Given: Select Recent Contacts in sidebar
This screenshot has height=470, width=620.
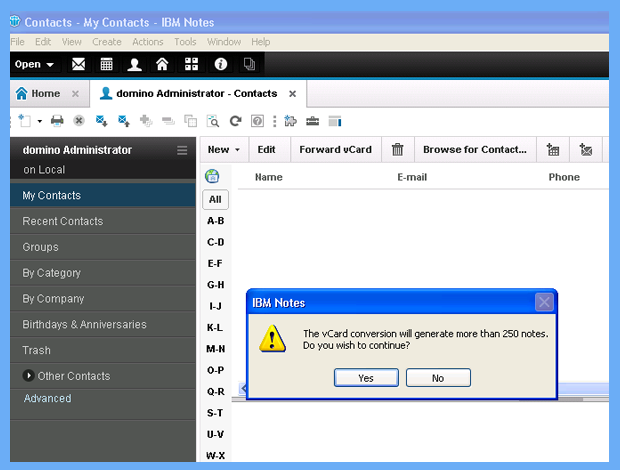Looking at the screenshot, I should pos(103,221).
